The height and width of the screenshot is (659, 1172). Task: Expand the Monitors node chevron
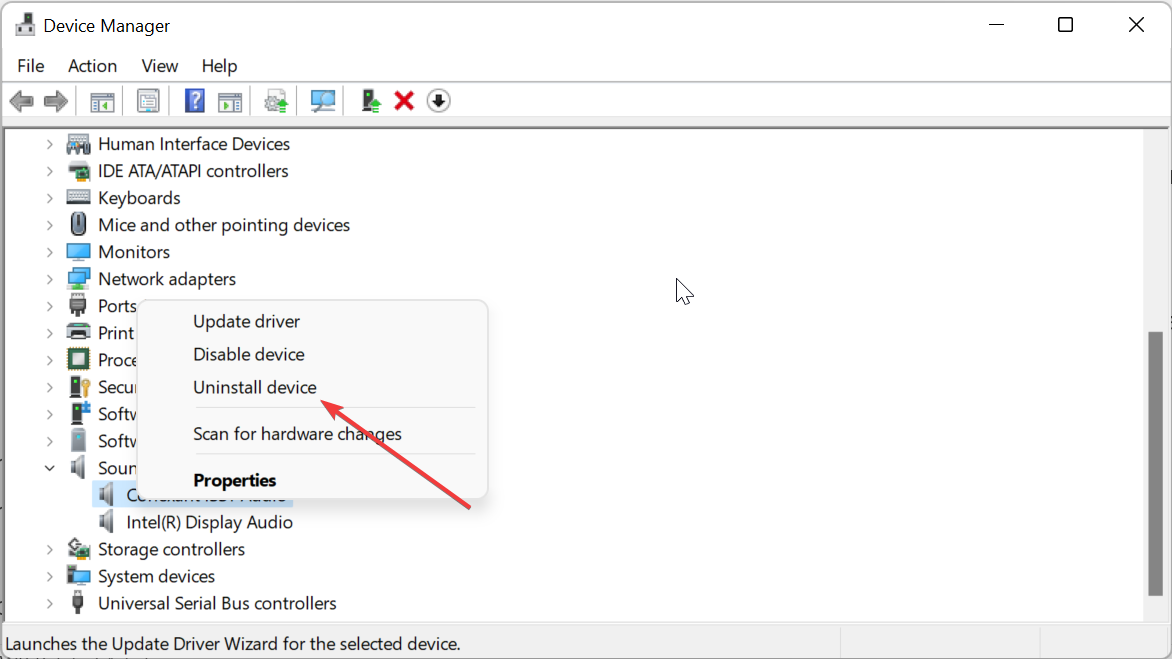49,252
